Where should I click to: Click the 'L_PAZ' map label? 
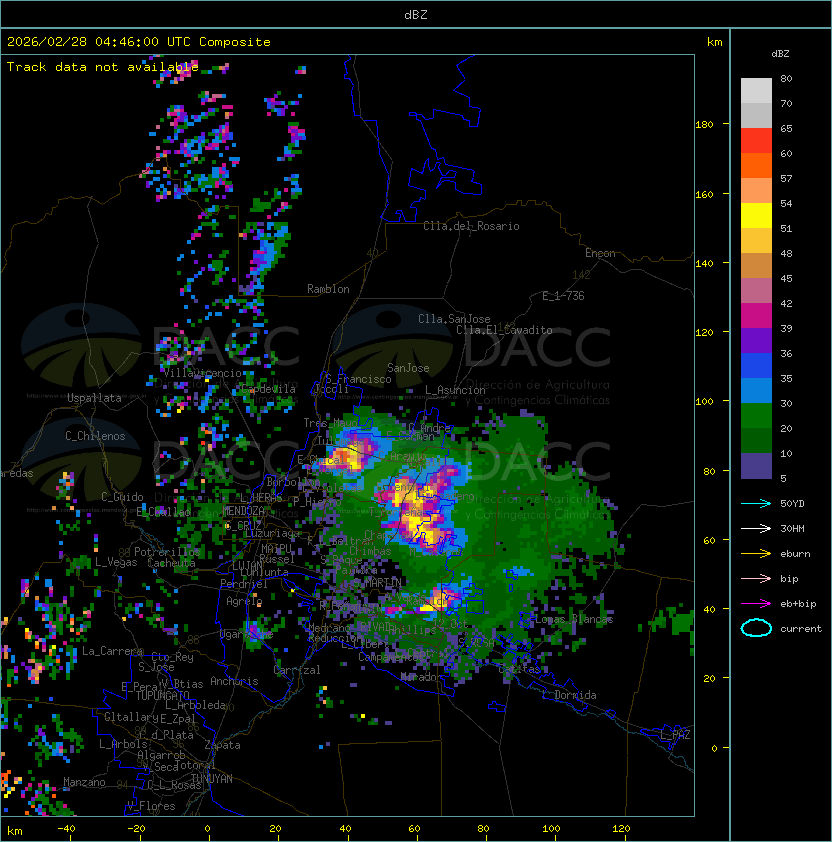pyautogui.click(x=675, y=735)
